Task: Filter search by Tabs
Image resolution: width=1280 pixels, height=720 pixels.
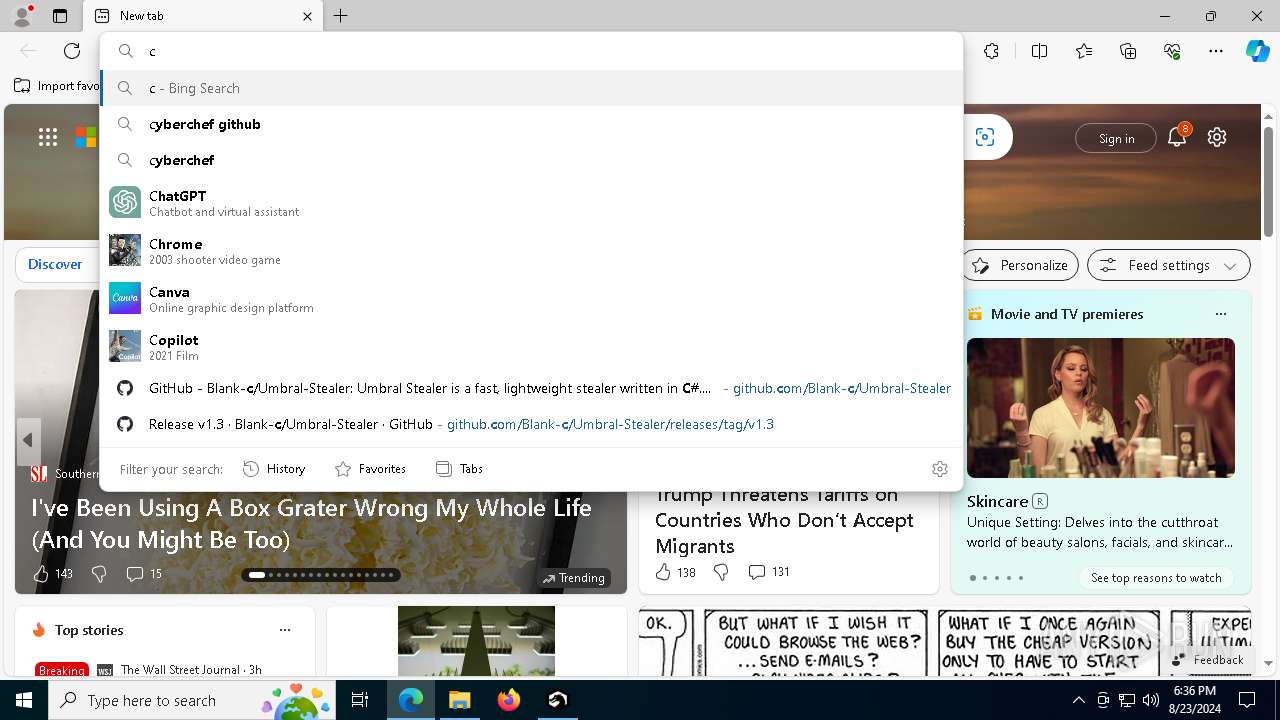Action: tap(459, 469)
